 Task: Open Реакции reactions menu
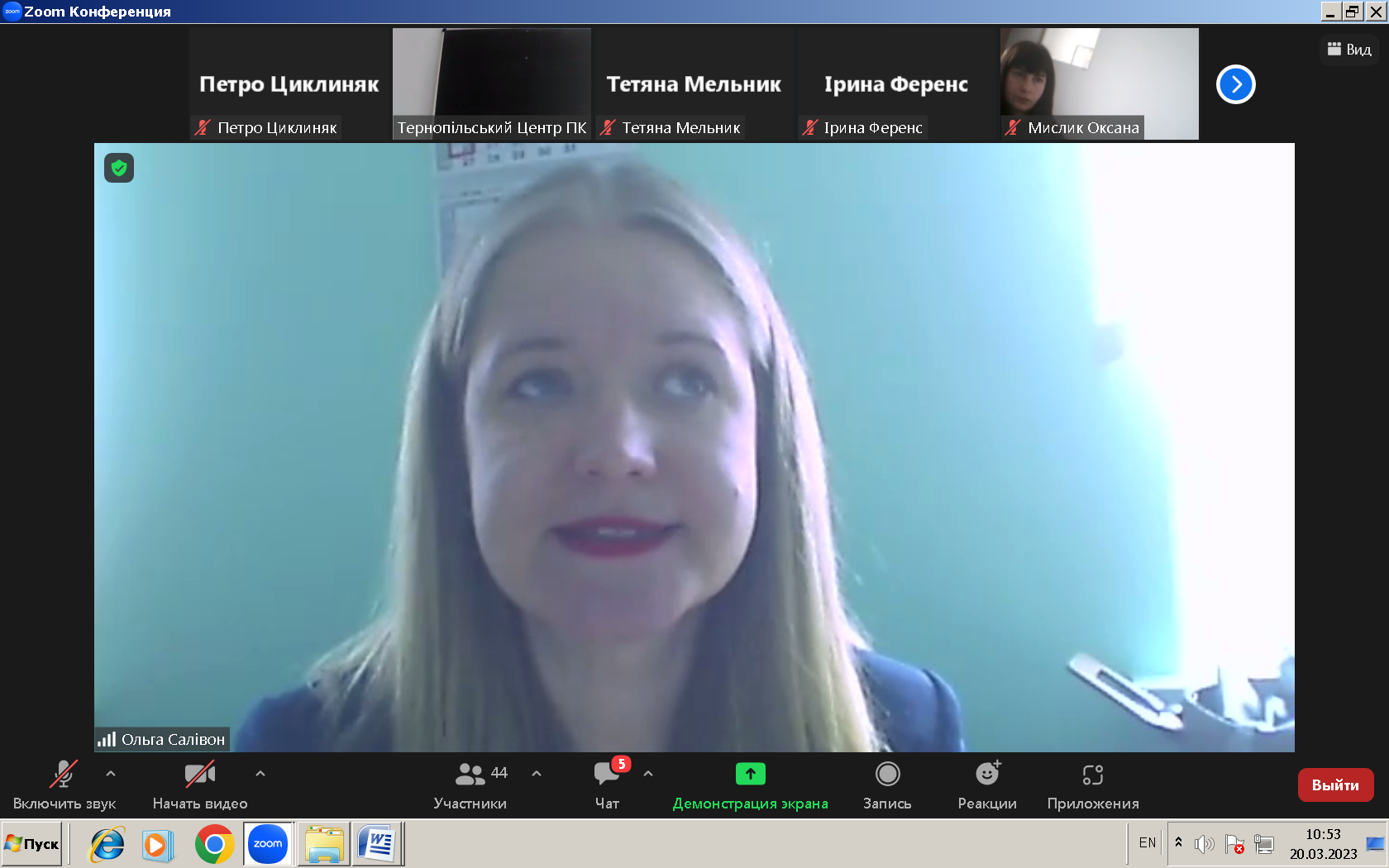(987, 785)
